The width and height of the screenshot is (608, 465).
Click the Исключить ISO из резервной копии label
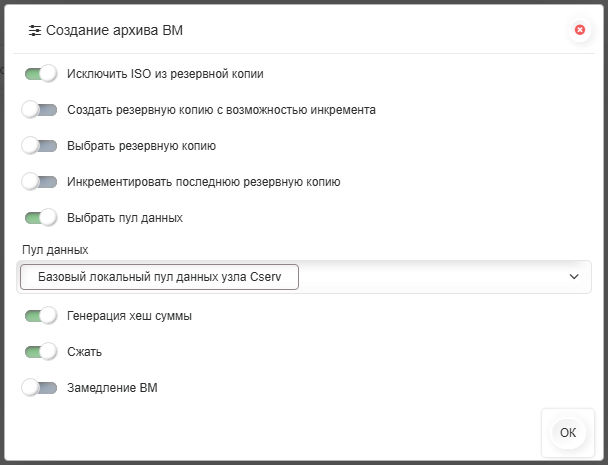click(x=165, y=74)
